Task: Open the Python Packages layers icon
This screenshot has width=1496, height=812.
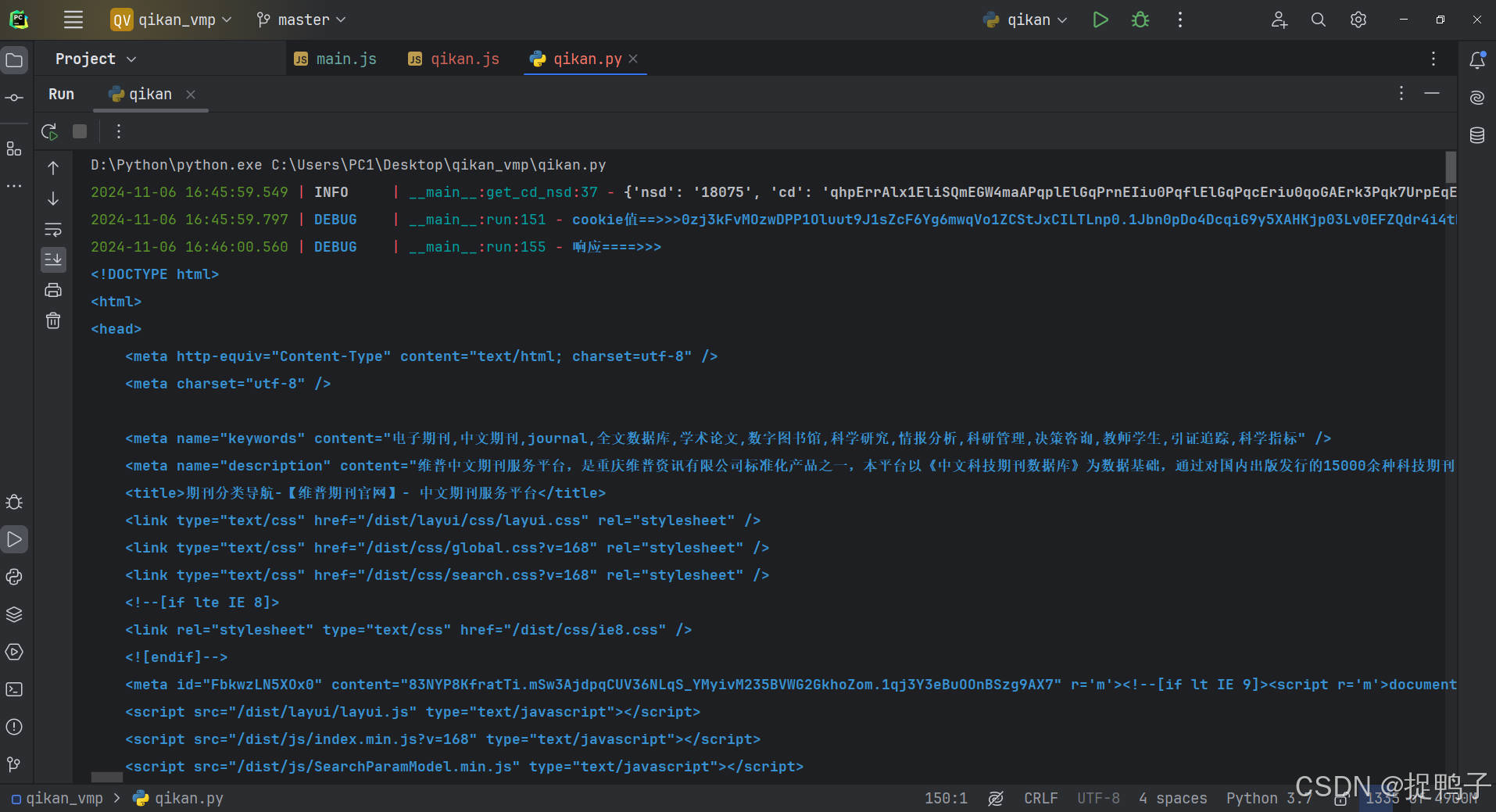Action: coord(14,614)
